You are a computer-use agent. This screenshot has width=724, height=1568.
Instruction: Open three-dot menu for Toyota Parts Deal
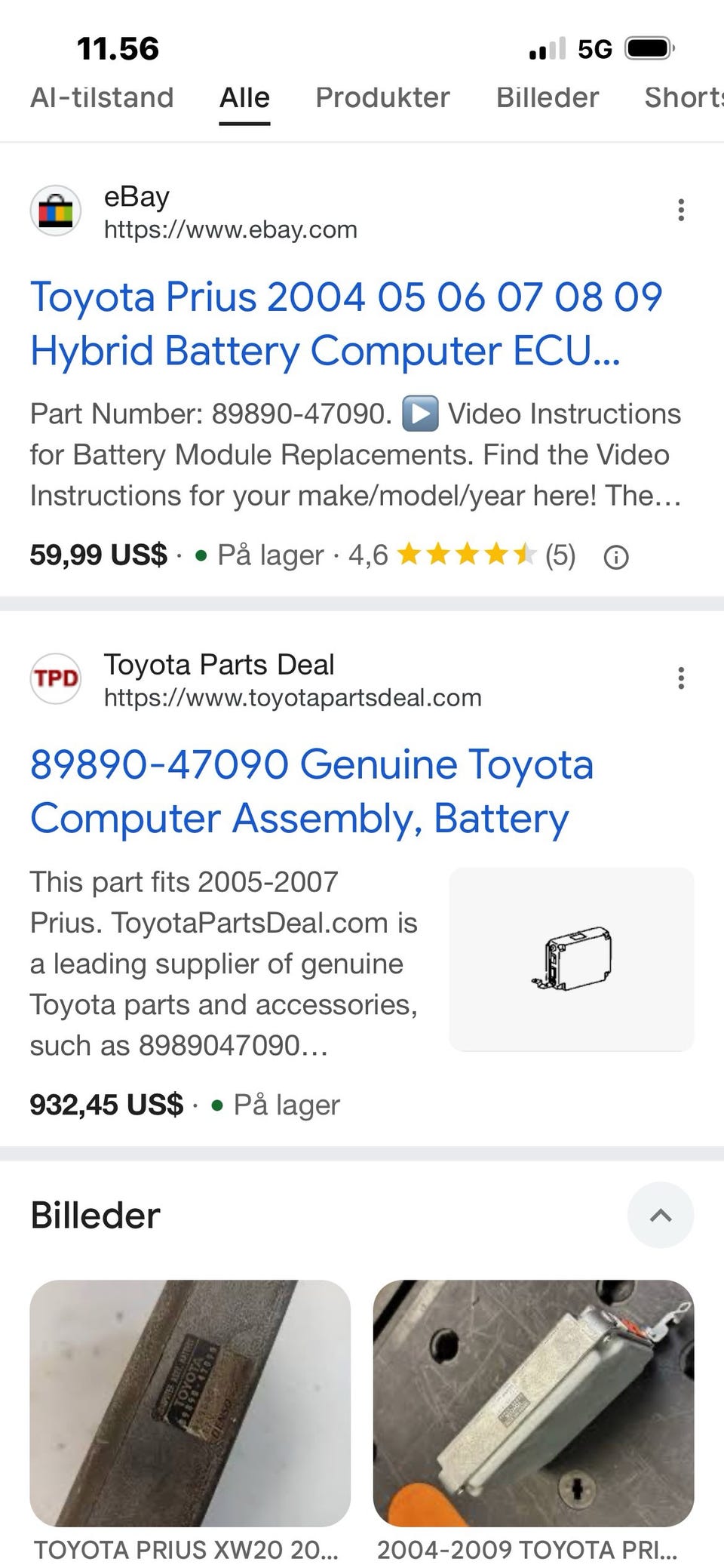click(681, 678)
